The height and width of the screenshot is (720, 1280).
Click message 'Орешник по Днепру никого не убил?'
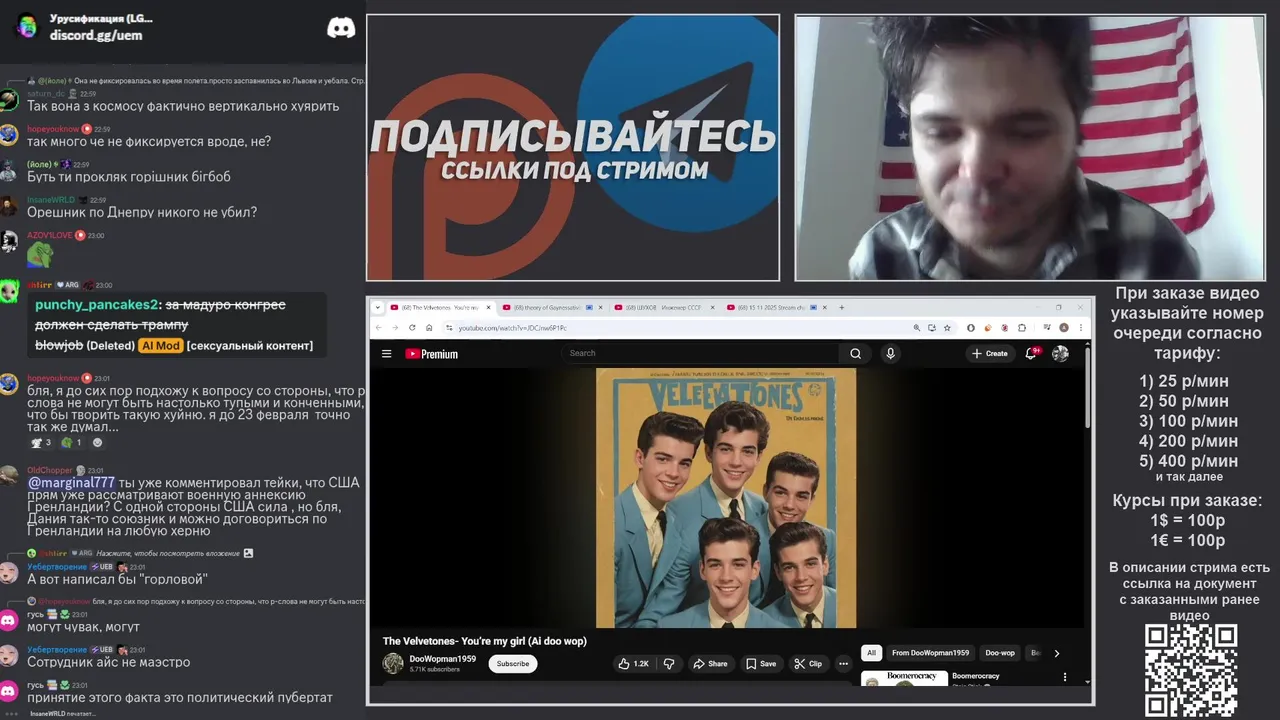[142, 212]
